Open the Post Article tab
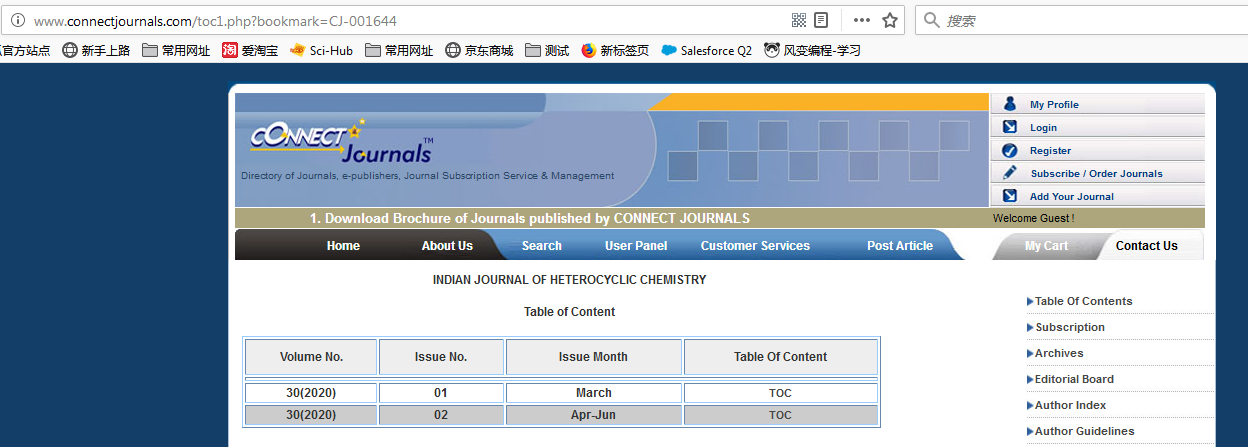This screenshot has width=1248, height=447. (900, 246)
